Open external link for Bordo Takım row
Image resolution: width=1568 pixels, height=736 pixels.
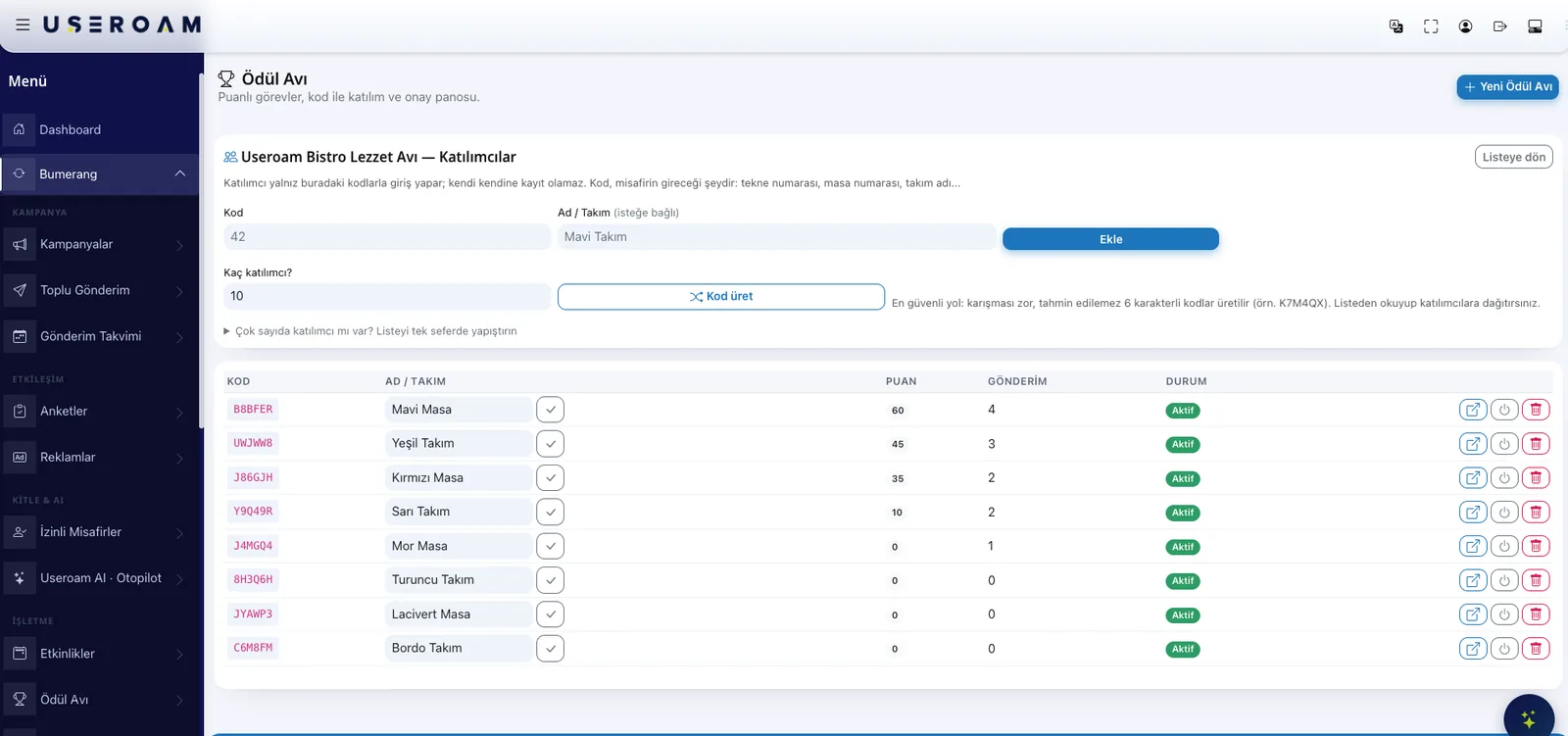click(x=1473, y=648)
